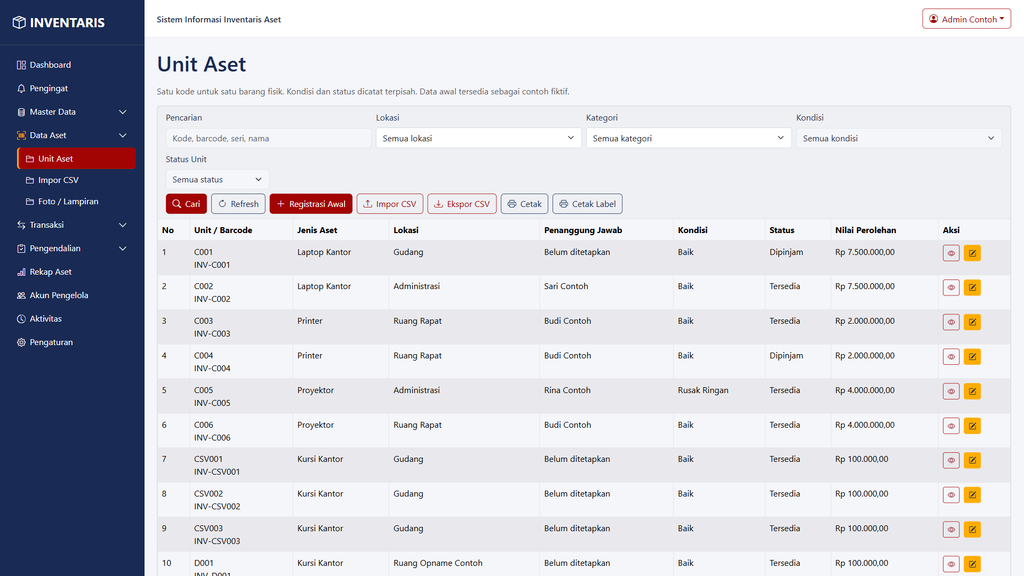Edit unit CSV001 record
Viewport: 1024px width, 576px height.
pos(972,460)
